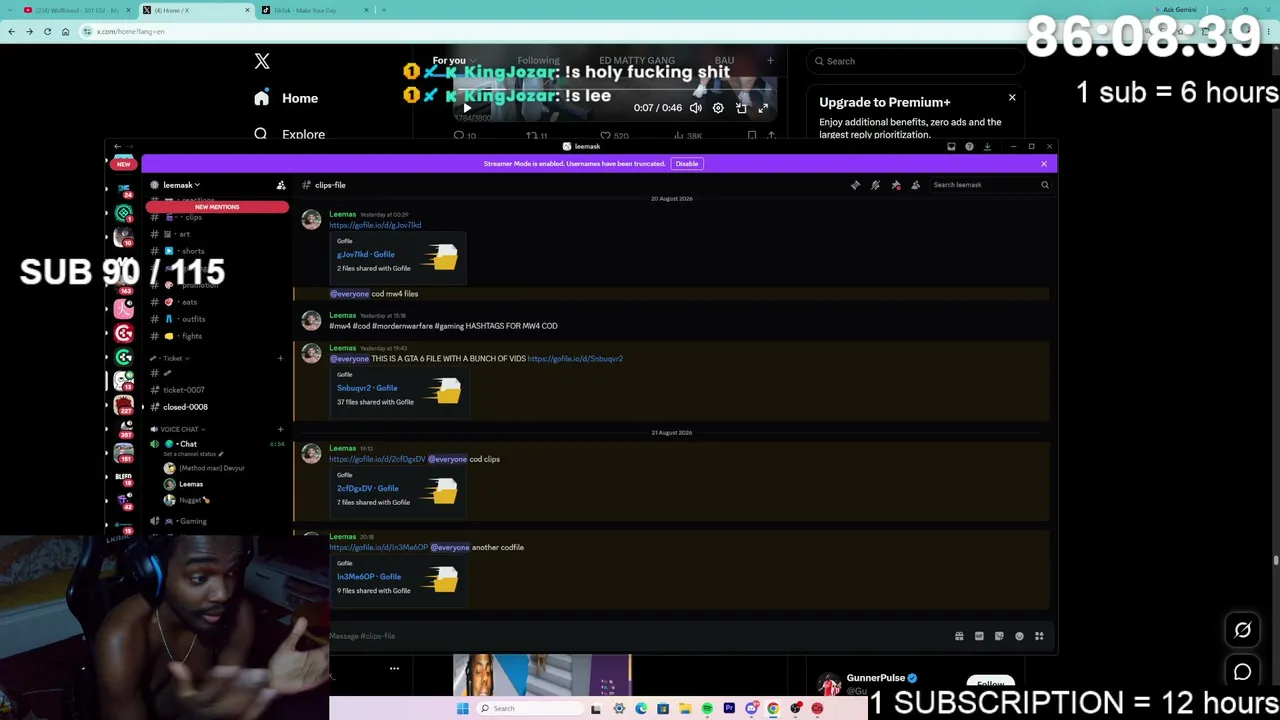1280x720 pixels.
Task: Open the gofile.io/d/gJov7Ikd link
Action: pyautogui.click(x=375, y=225)
